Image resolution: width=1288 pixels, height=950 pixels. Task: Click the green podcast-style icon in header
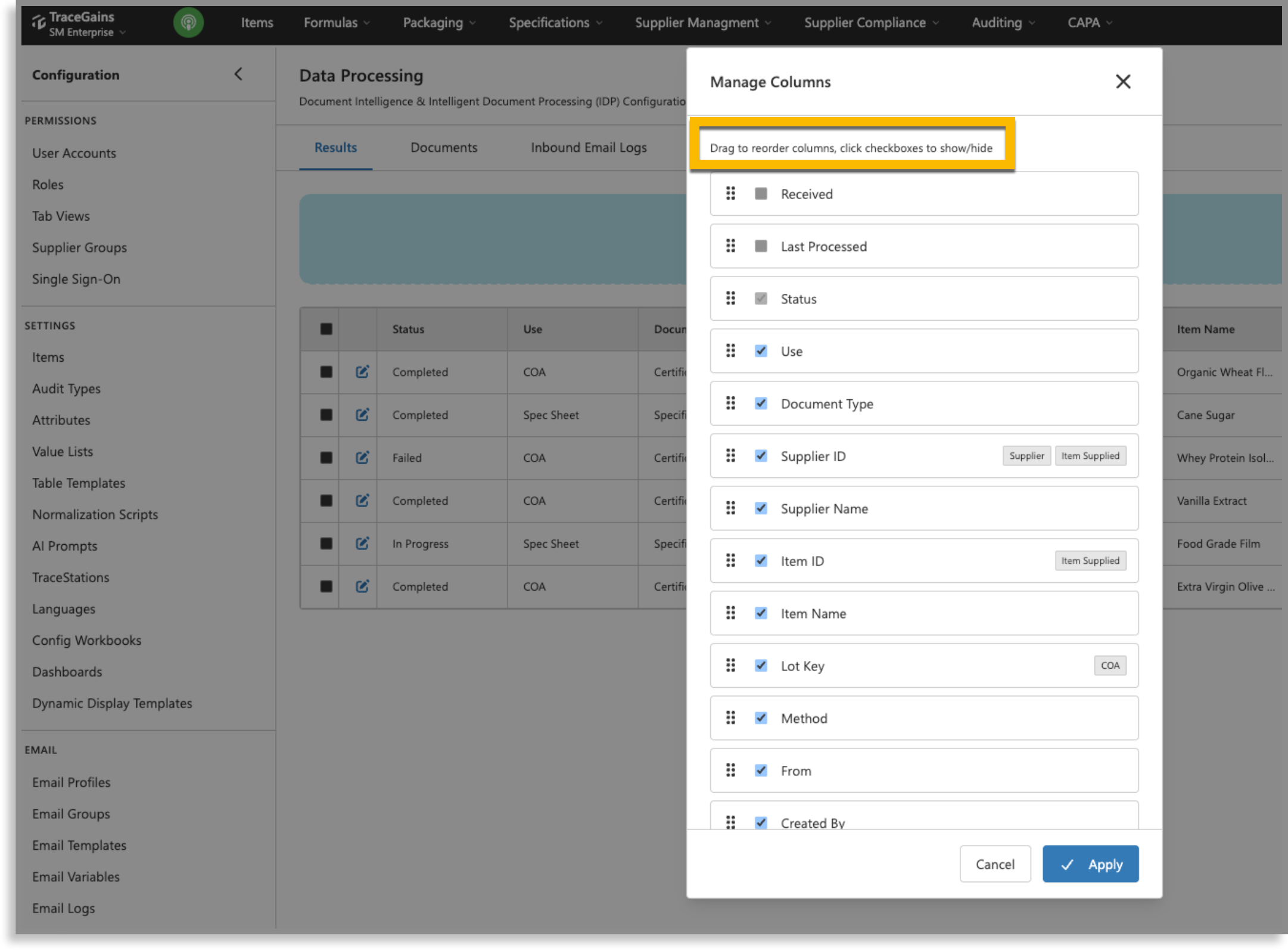tap(188, 23)
